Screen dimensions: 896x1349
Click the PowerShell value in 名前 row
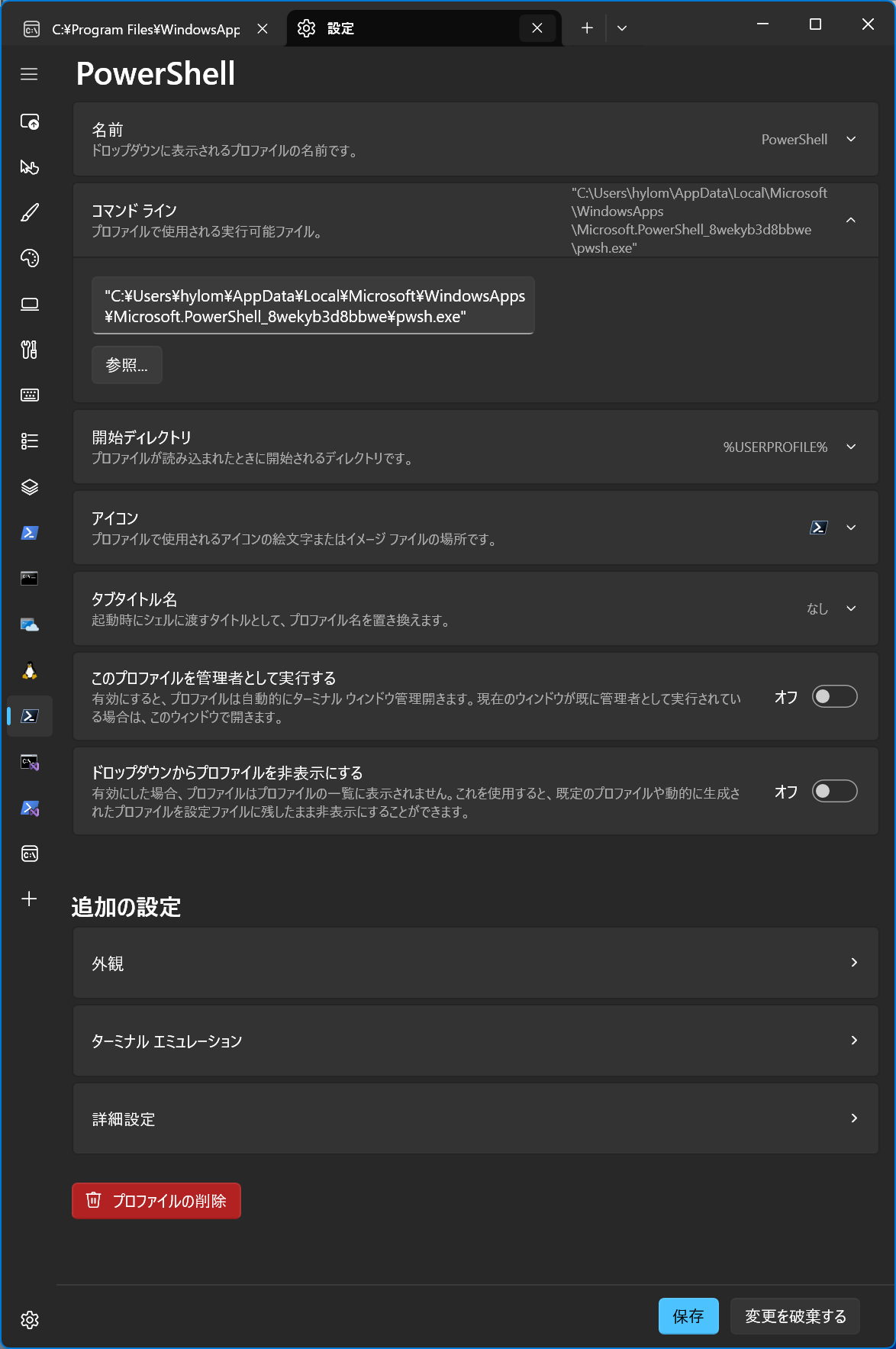(x=794, y=140)
